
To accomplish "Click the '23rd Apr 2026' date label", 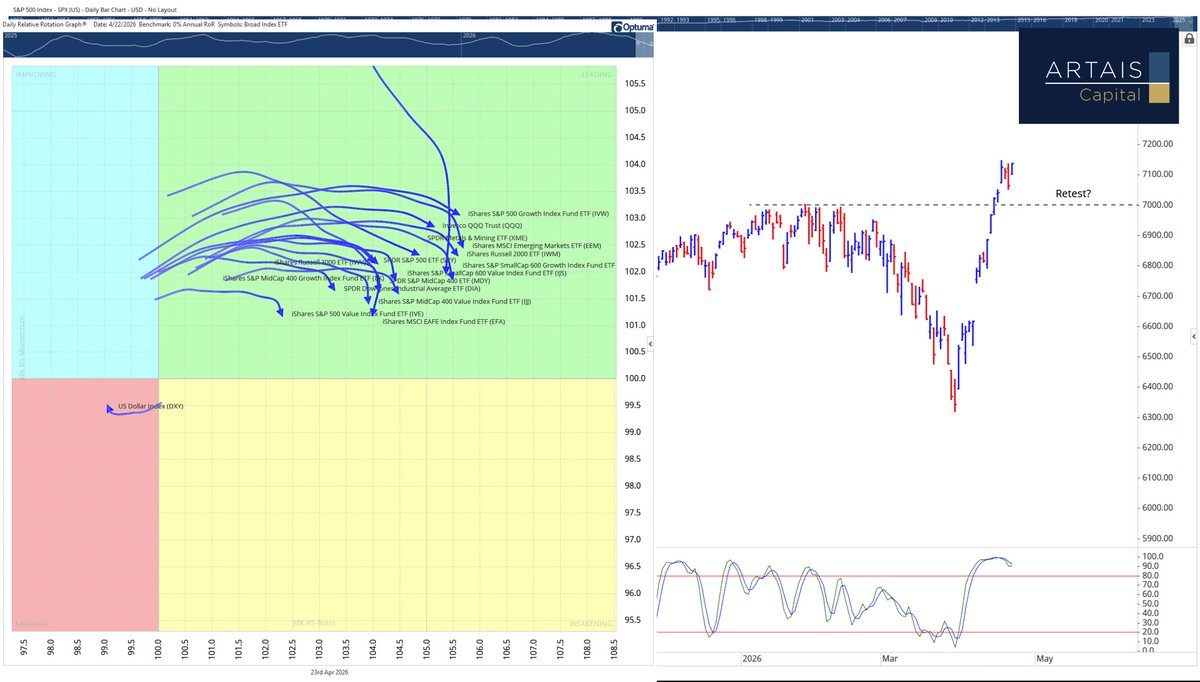I will tap(328, 673).
